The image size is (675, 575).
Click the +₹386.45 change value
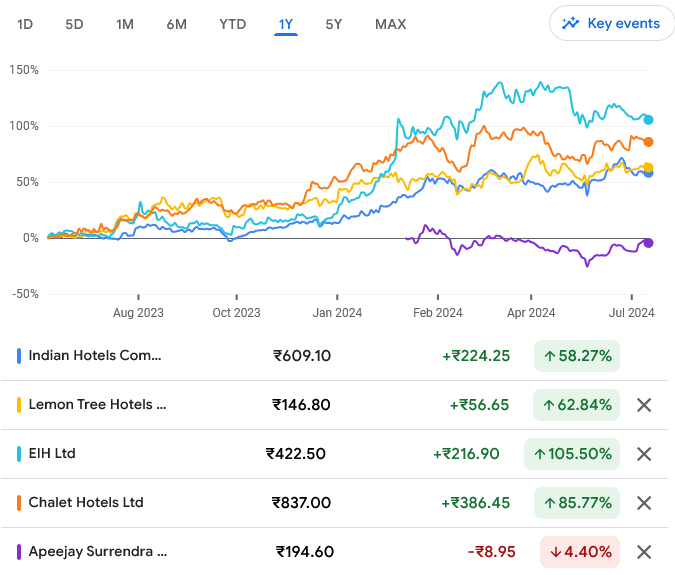pyautogui.click(x=476, y=503)
